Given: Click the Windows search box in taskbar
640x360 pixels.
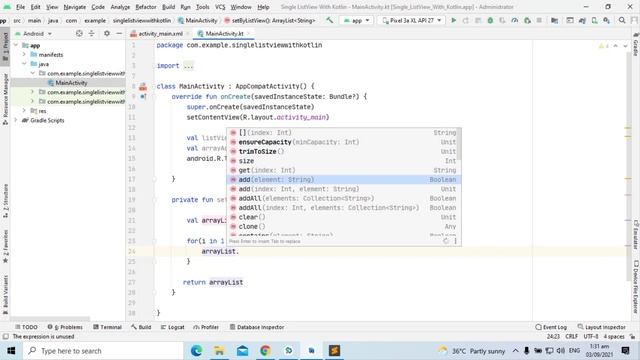Looking at the screenshot, I should (103, 351).
